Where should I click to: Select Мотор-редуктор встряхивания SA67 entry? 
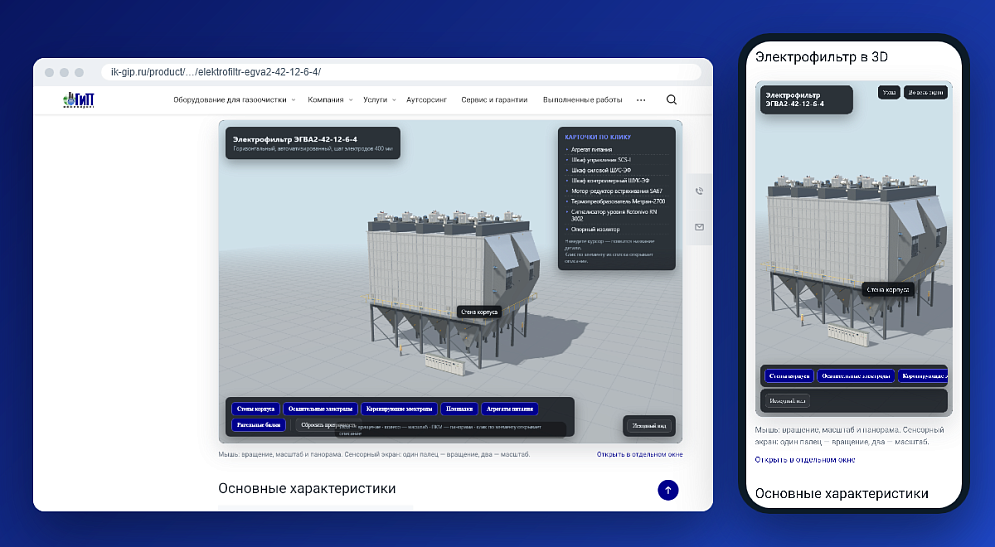[616, 191]
